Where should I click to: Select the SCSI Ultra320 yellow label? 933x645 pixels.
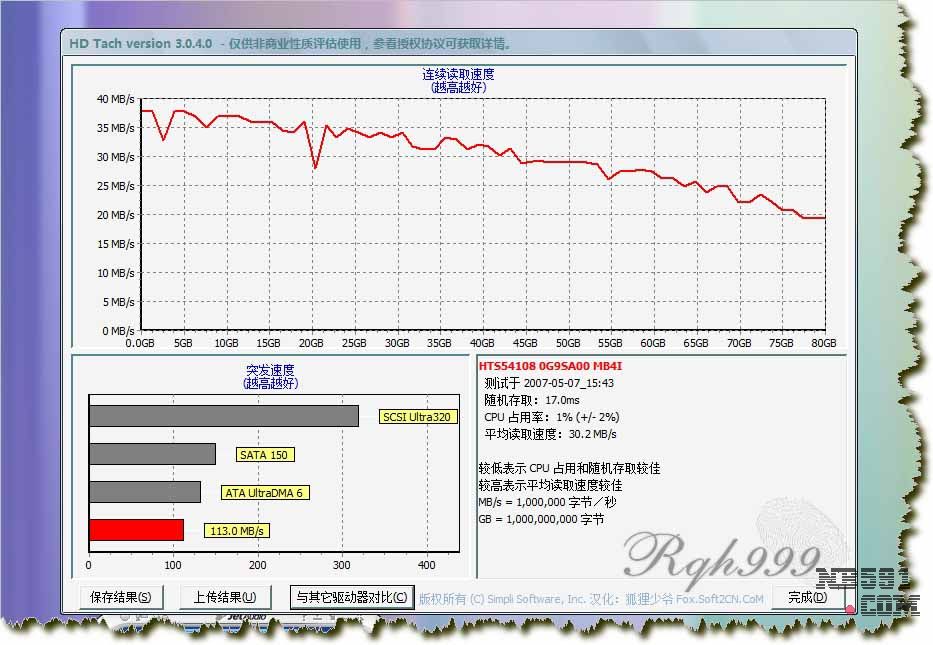(418, 417)
